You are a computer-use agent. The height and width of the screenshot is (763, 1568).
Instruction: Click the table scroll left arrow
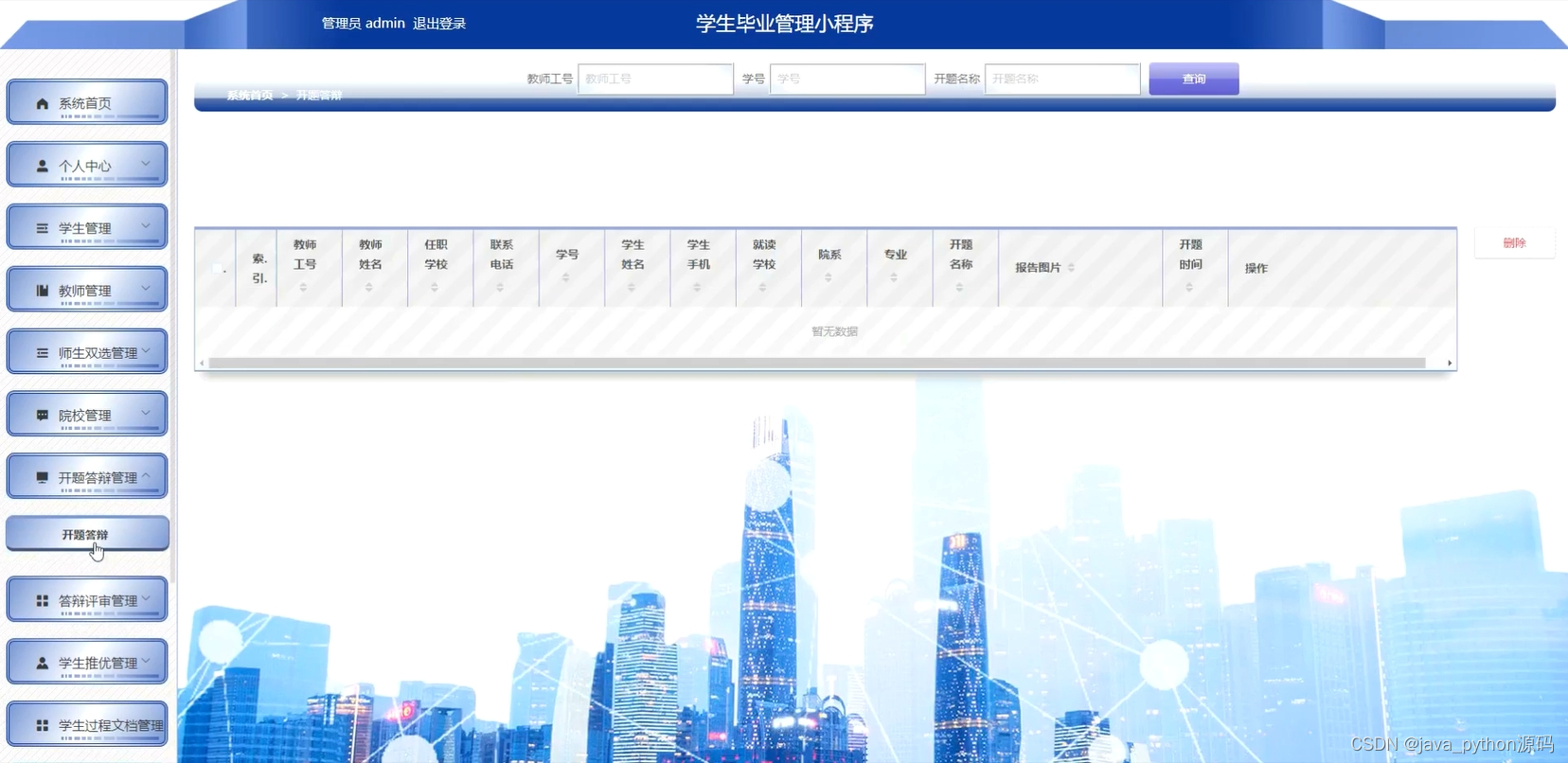pos(202,363)
